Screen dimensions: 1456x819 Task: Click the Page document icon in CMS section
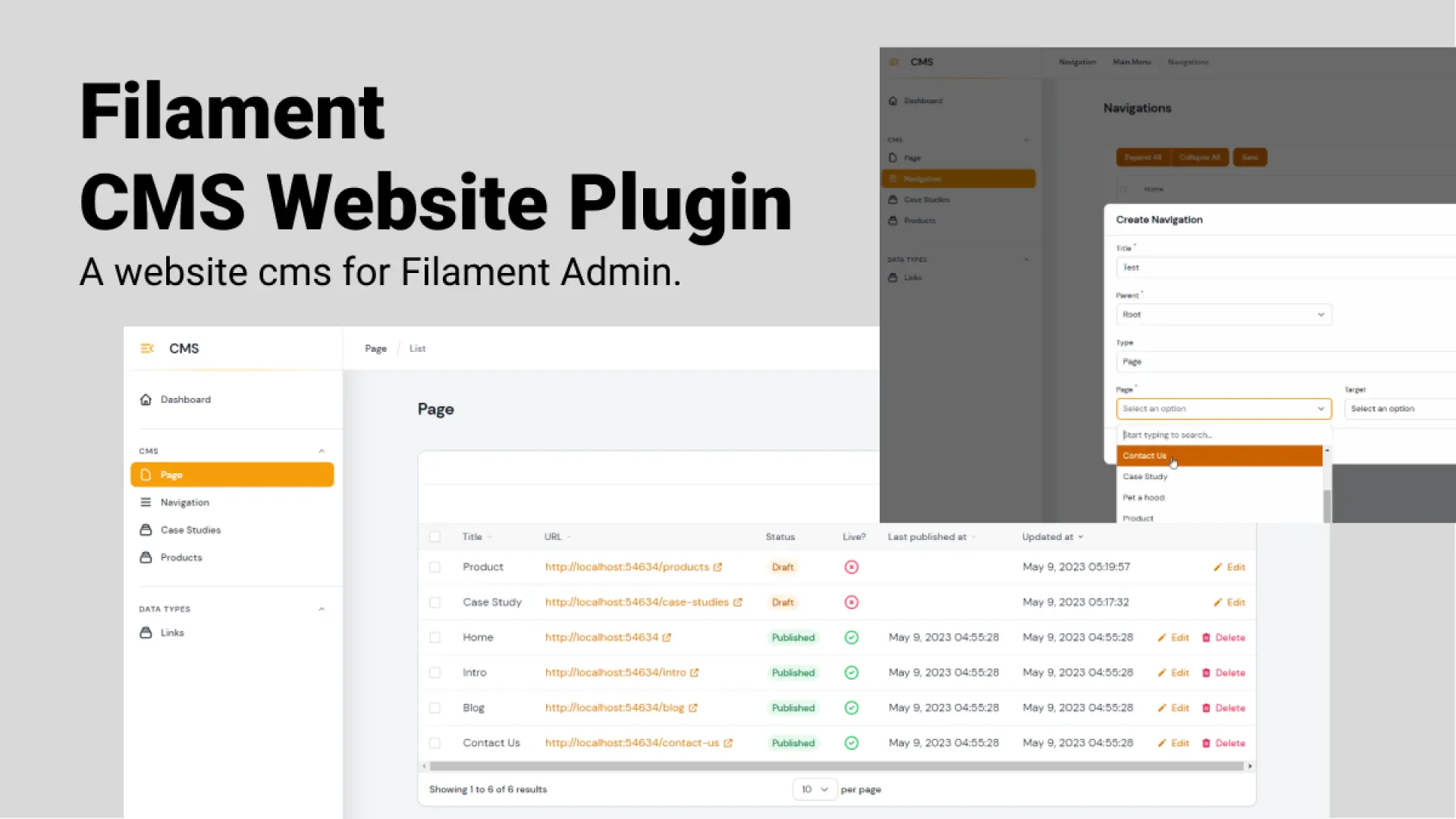146,475
